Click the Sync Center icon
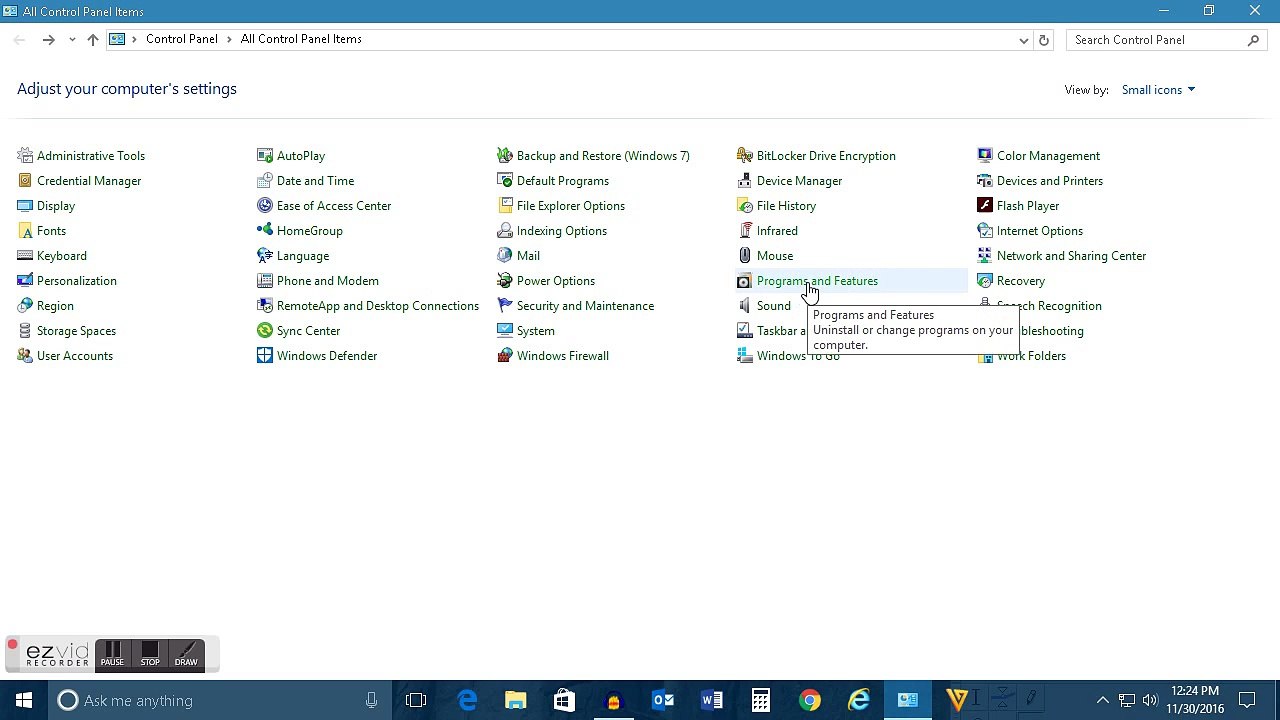 [265, 331]
